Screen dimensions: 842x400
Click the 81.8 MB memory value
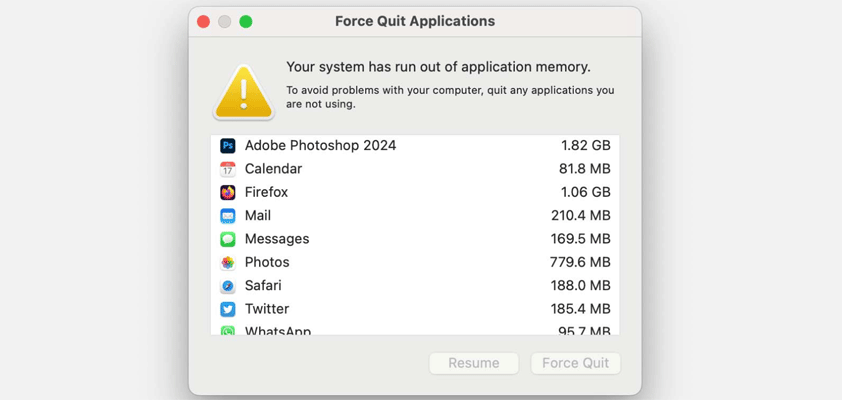pyautogui.click(x=585, y=169)
